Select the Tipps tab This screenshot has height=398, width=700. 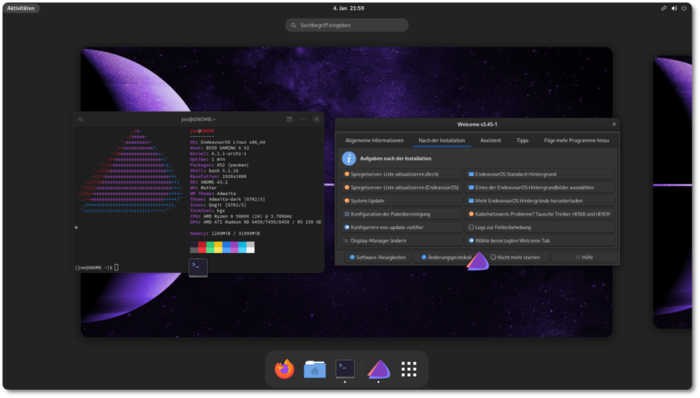(522, 140)
